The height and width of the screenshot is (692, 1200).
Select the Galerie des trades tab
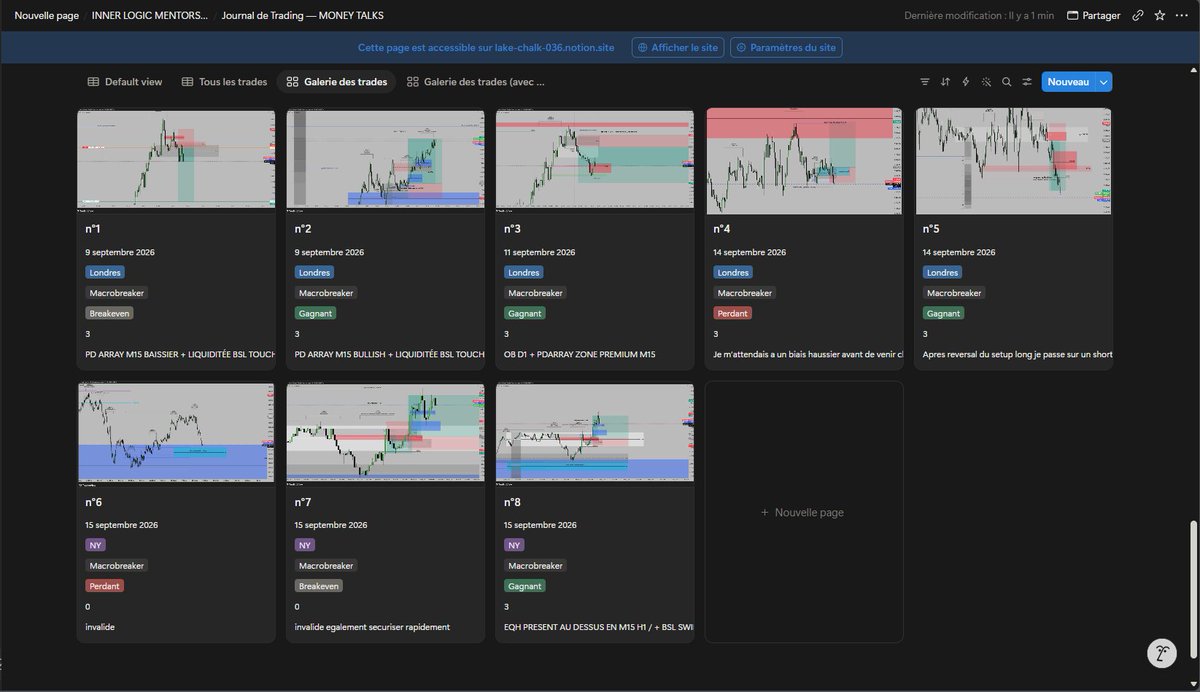coord(337,82)
